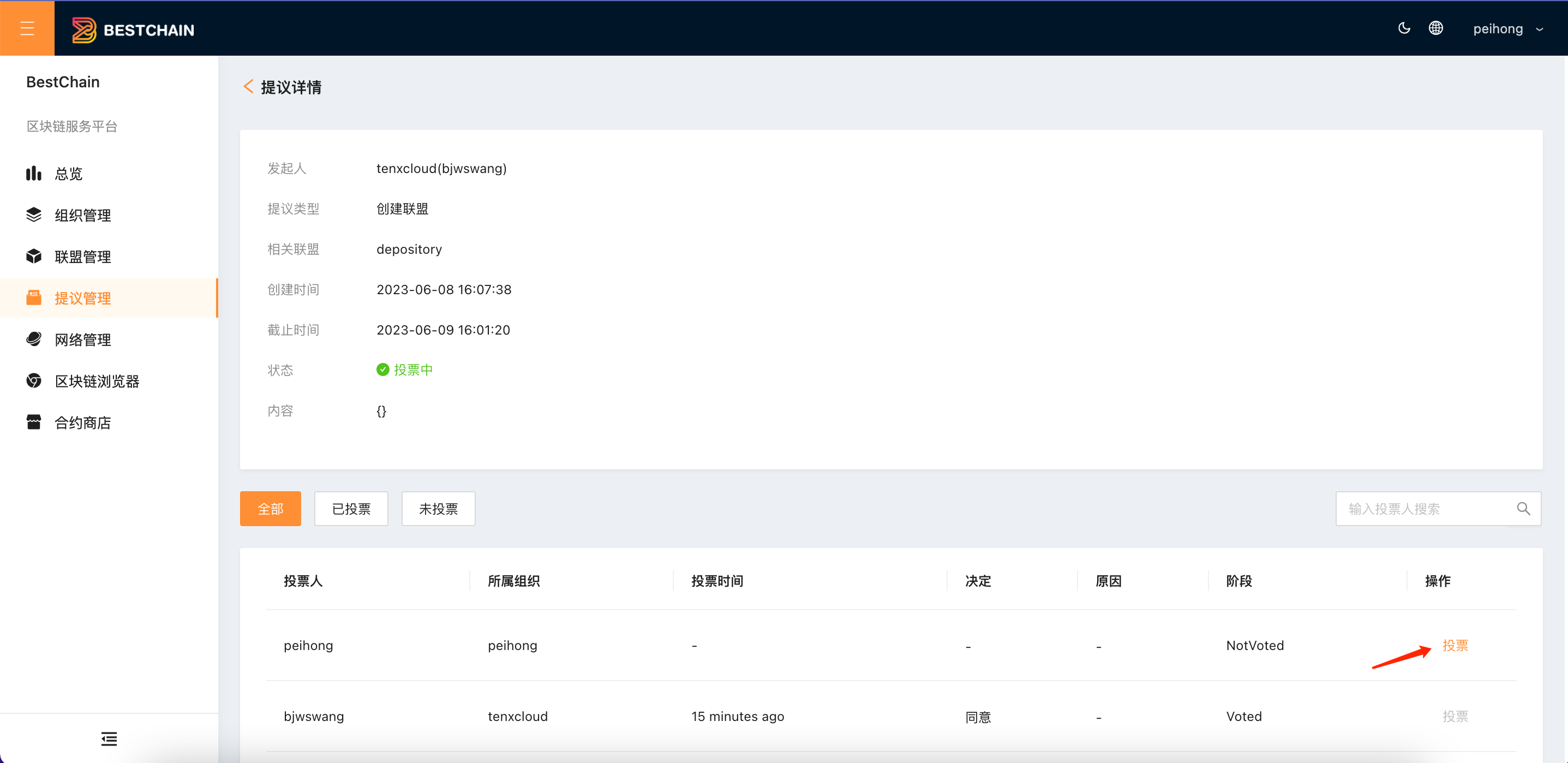The width and height of the screenshot is (1568, 763).
Task: Click the 总览 bar chart icon
Action: [x=33, y=174]
